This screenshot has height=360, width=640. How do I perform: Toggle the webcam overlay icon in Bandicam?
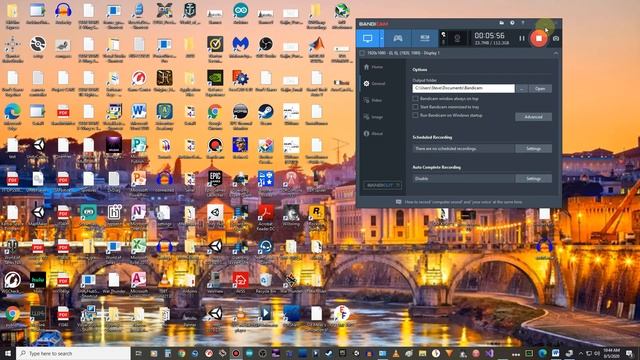pos(457,38)
